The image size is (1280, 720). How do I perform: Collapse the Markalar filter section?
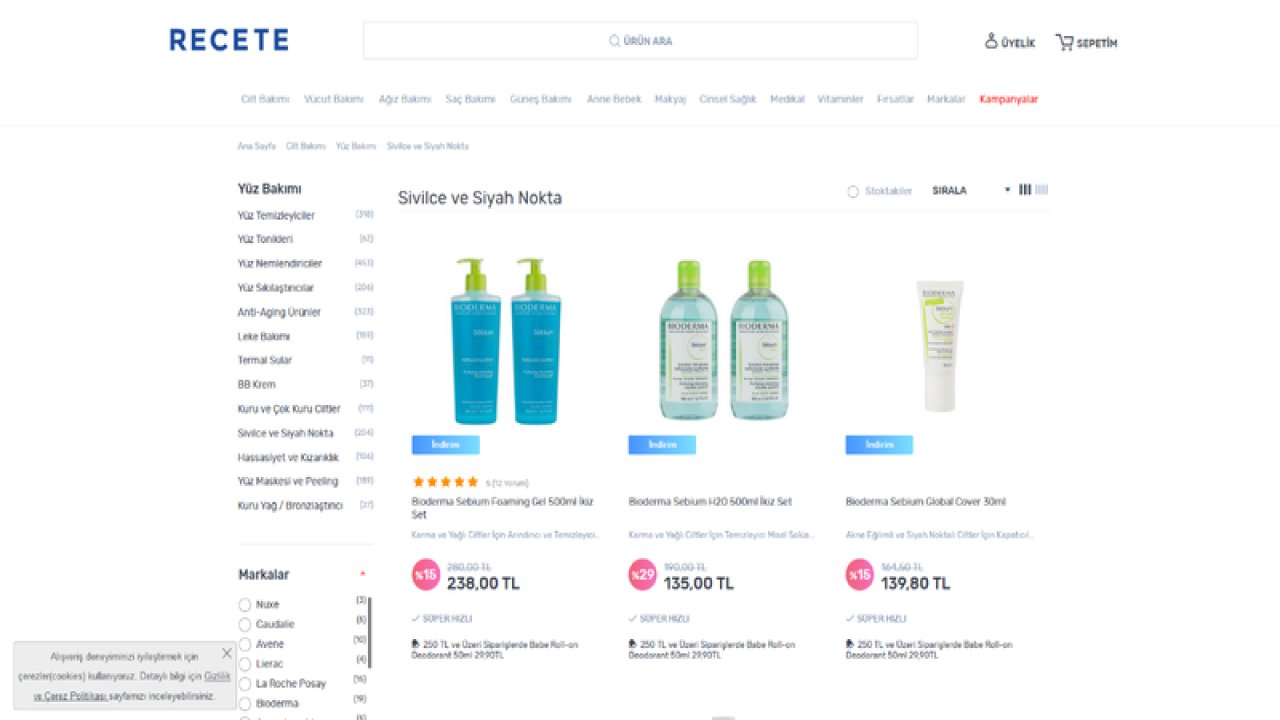362,574
